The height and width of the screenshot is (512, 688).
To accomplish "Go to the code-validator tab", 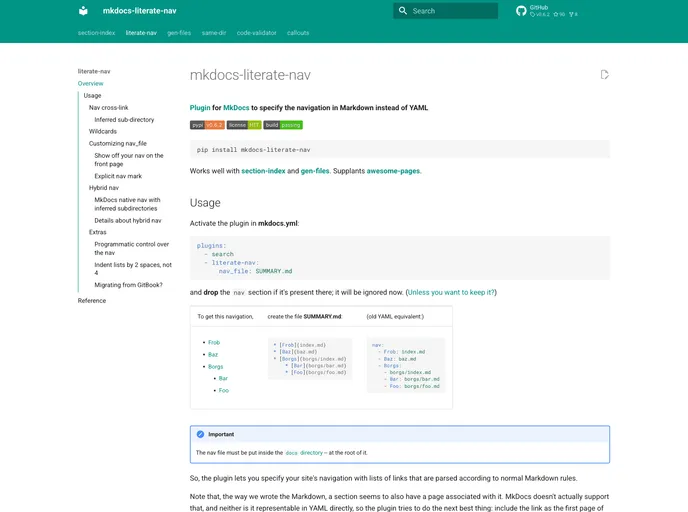I will (257, 33).
